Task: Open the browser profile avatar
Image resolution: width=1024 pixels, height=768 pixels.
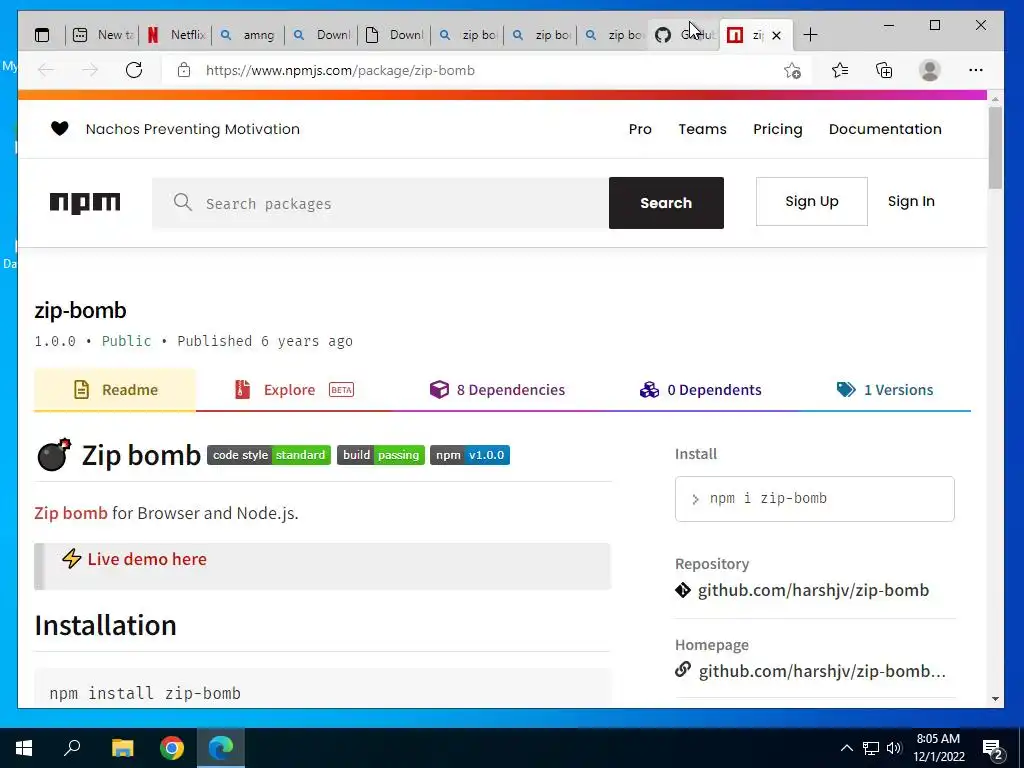Action: (x=929, y=70)
